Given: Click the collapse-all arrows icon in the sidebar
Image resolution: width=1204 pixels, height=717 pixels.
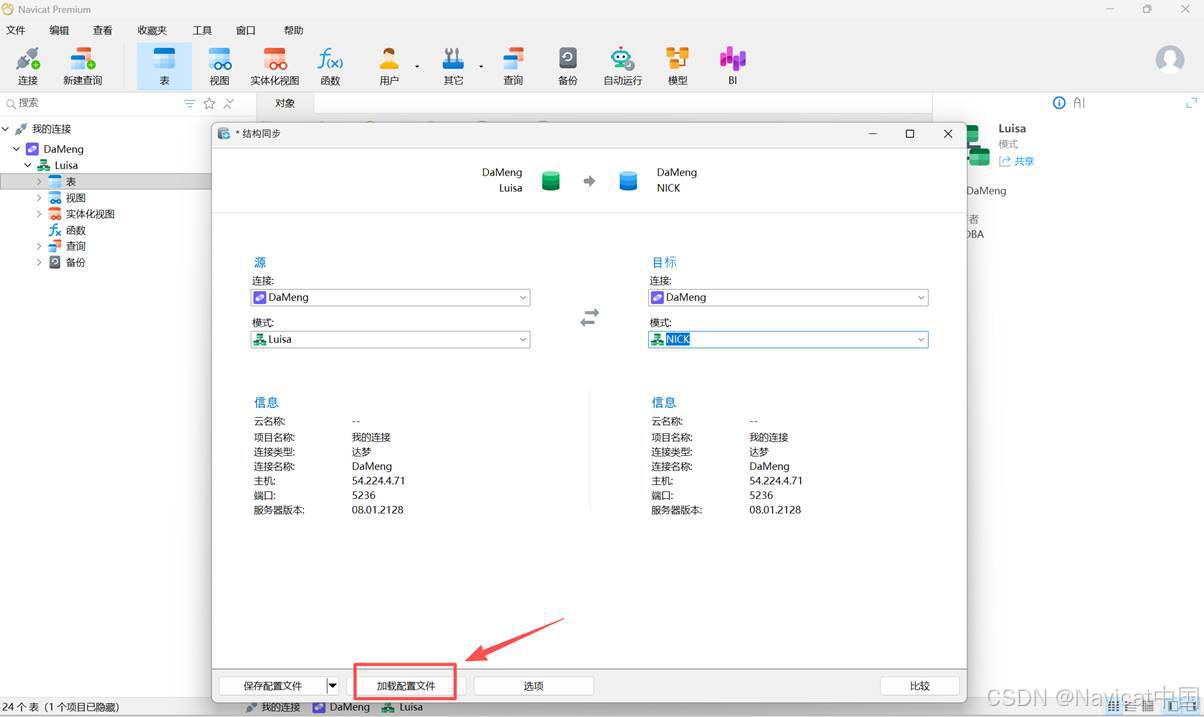Looking at the screenshot, I should (229, 103).
